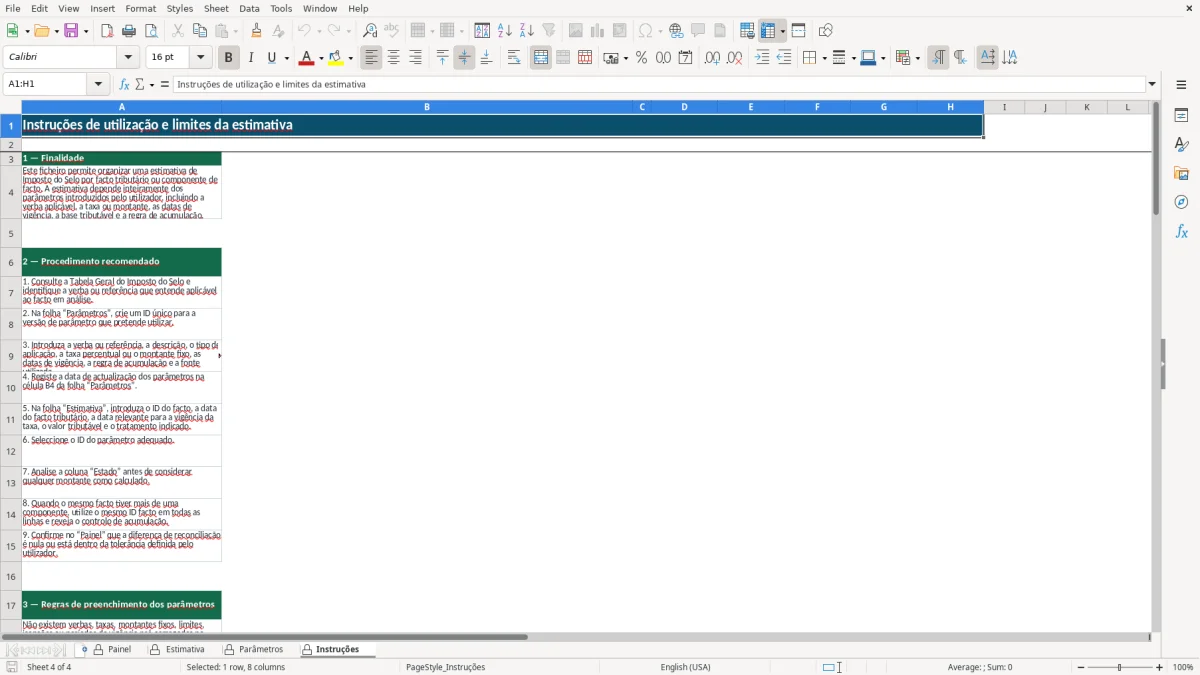
Task: Toggle Center Vertically alignment
Action: [x=464, y=58]
